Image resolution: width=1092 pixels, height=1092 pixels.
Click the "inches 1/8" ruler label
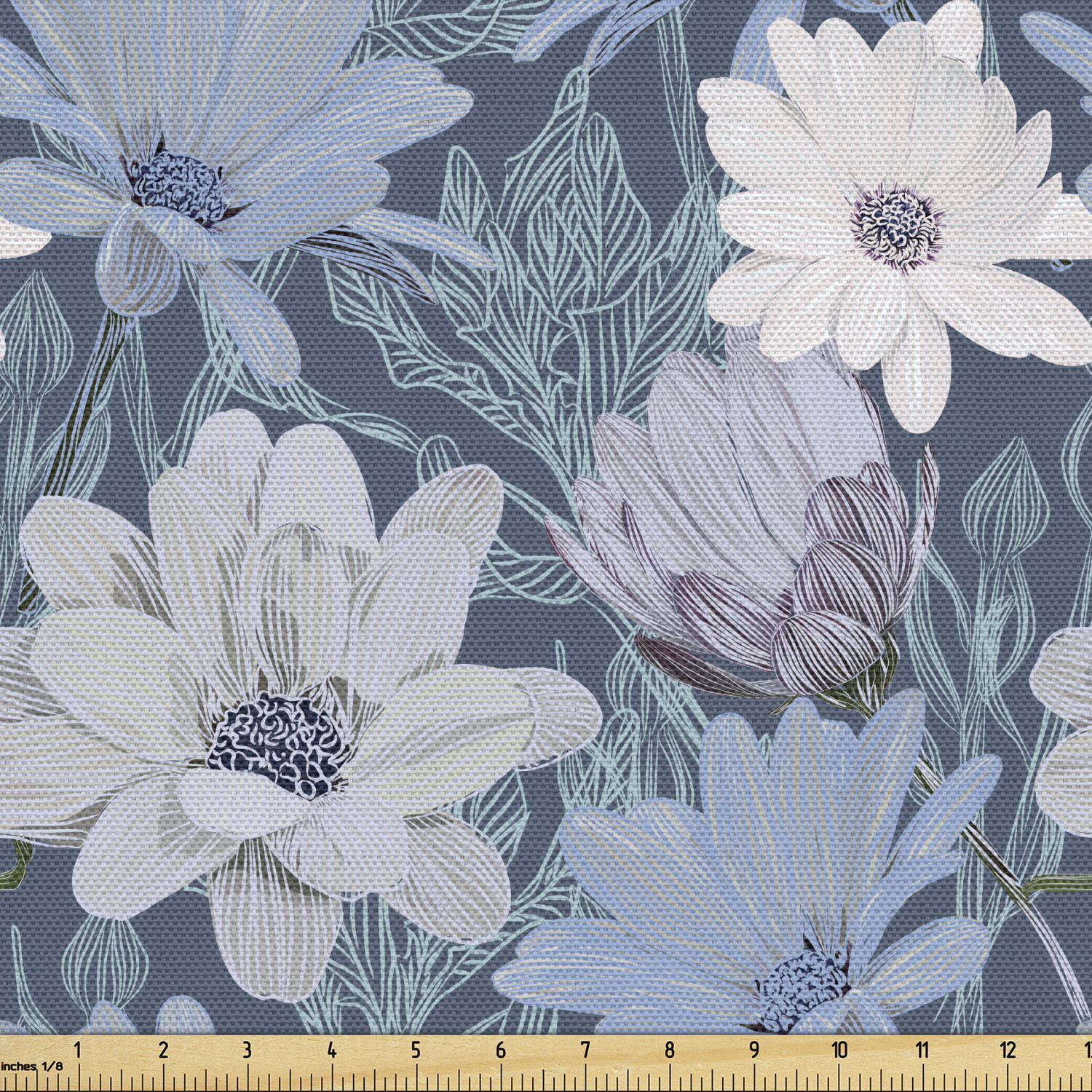pos(32,1066)
